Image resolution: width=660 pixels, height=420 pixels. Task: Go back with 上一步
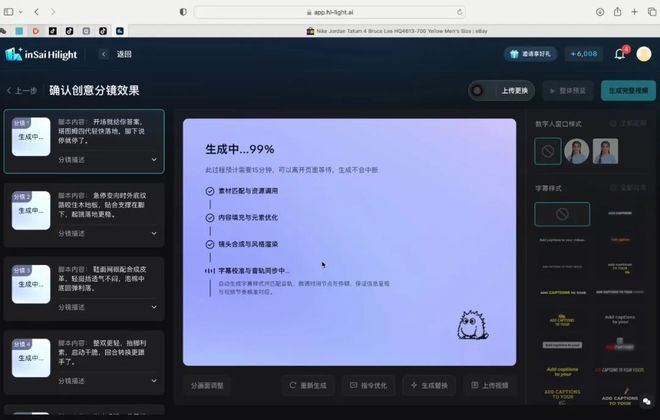[22, 90]
